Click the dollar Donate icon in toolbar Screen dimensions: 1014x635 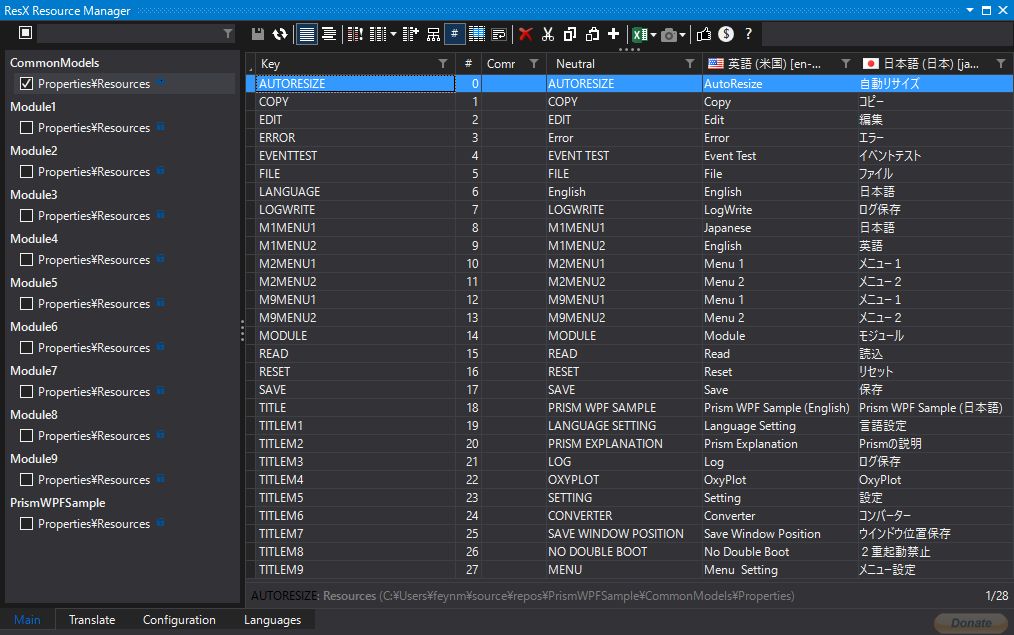(x=726, y=34)
